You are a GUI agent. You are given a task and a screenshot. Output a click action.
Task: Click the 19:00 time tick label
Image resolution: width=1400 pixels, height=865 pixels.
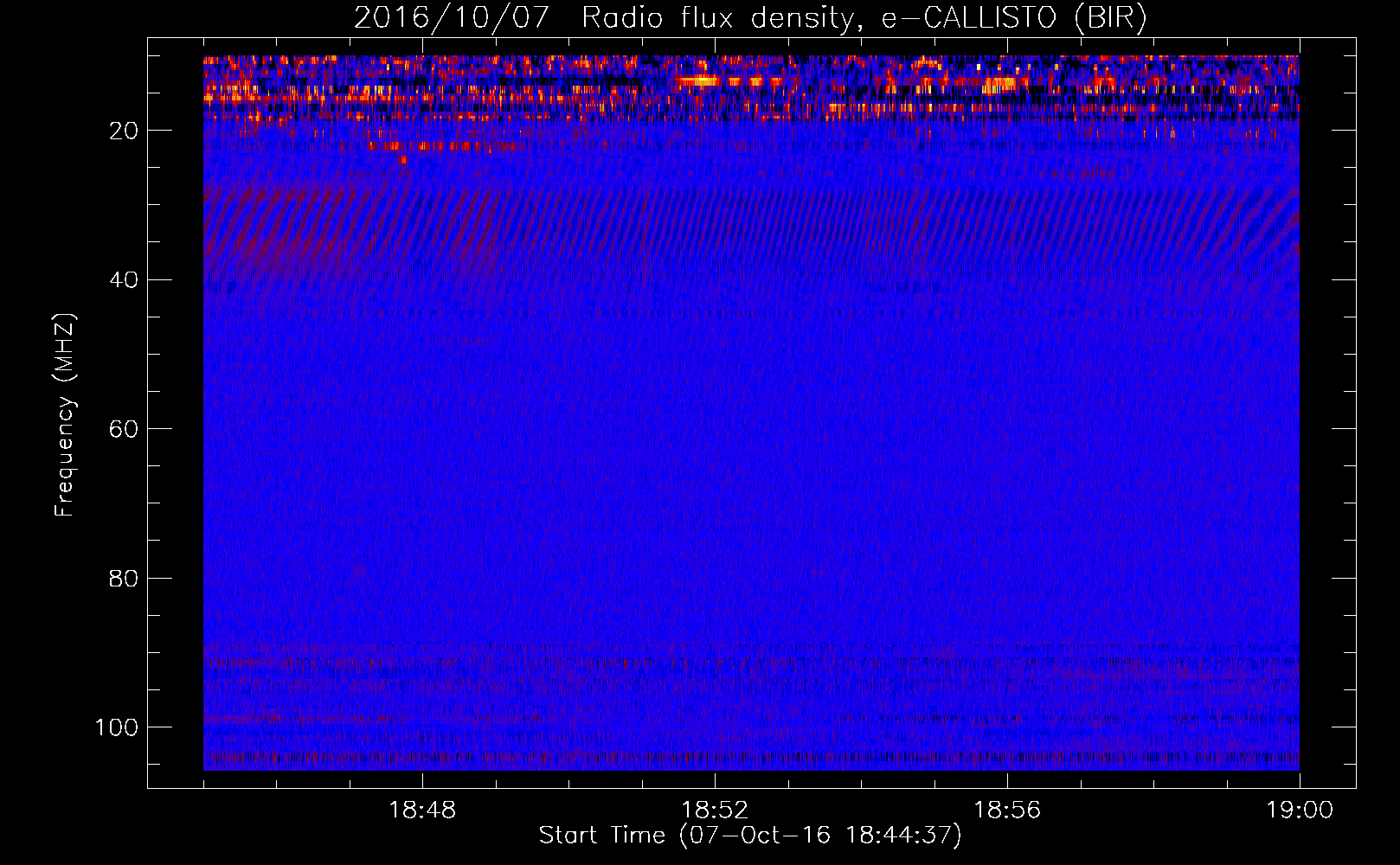[x=1300, y=810]
